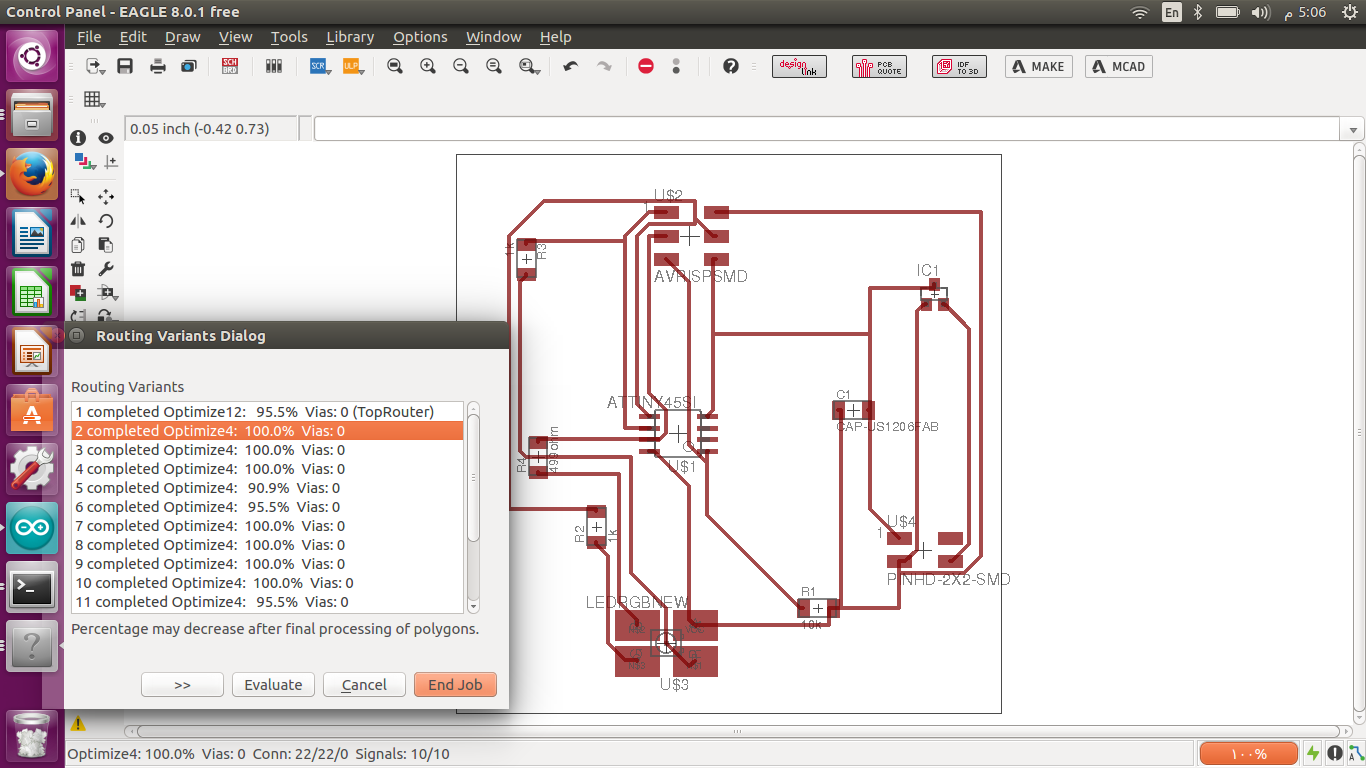Expand the command line history dropdown
Viewport: 1366px width, 768px height.
pos(1353,129)
